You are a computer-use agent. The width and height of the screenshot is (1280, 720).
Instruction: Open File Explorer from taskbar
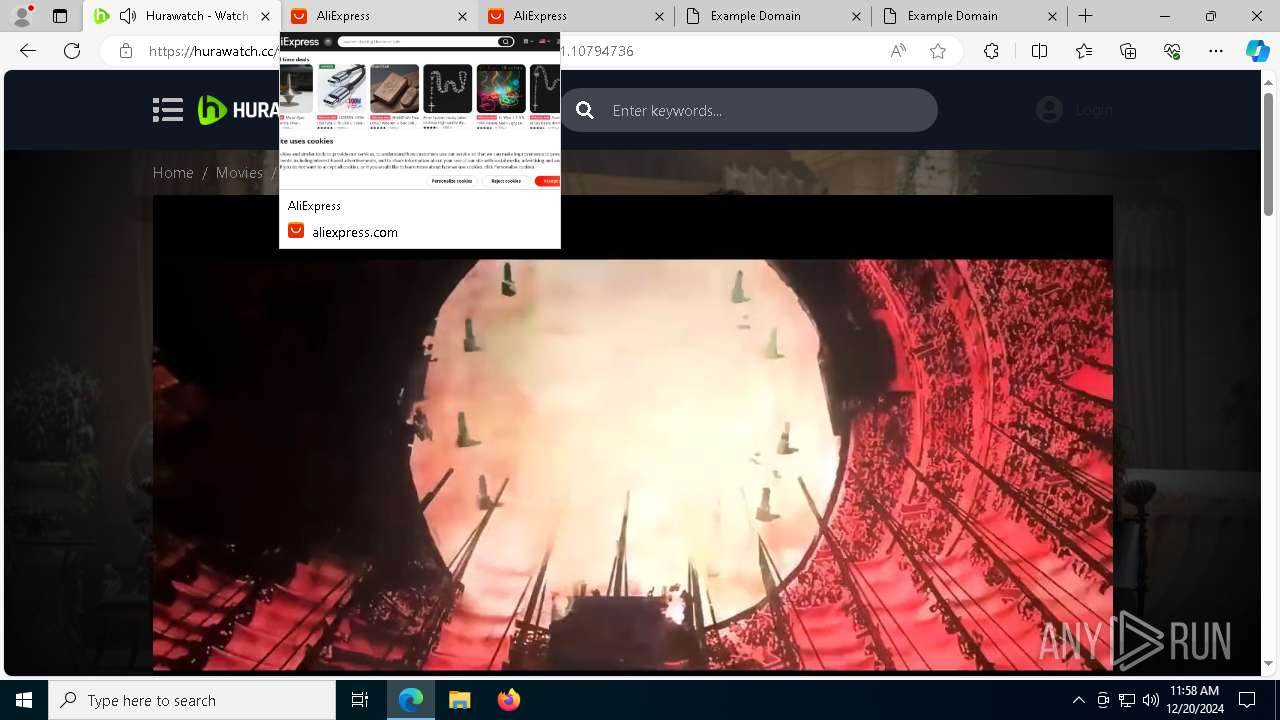459,700
